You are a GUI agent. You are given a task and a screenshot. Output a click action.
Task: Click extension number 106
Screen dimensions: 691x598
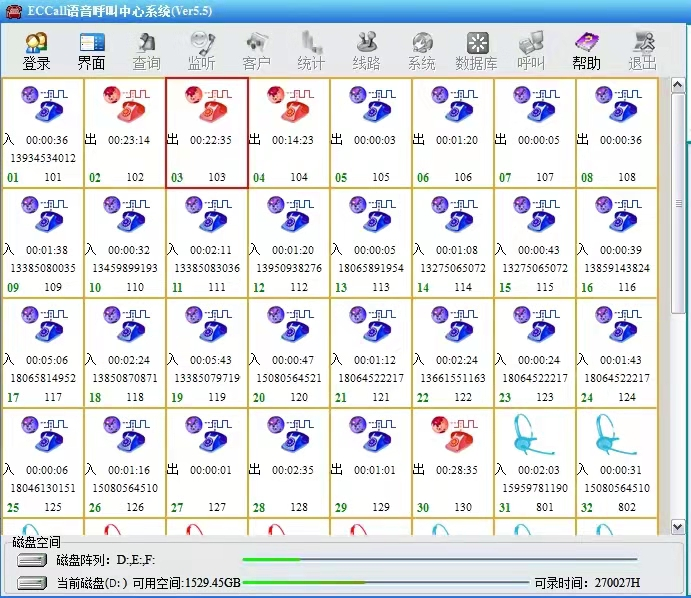(x=463, y=177)
